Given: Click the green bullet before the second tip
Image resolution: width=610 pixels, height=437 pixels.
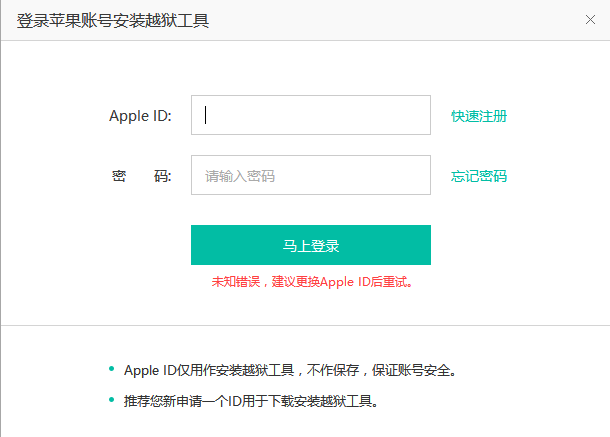Looking at the screenshot, I should (111, 401).
